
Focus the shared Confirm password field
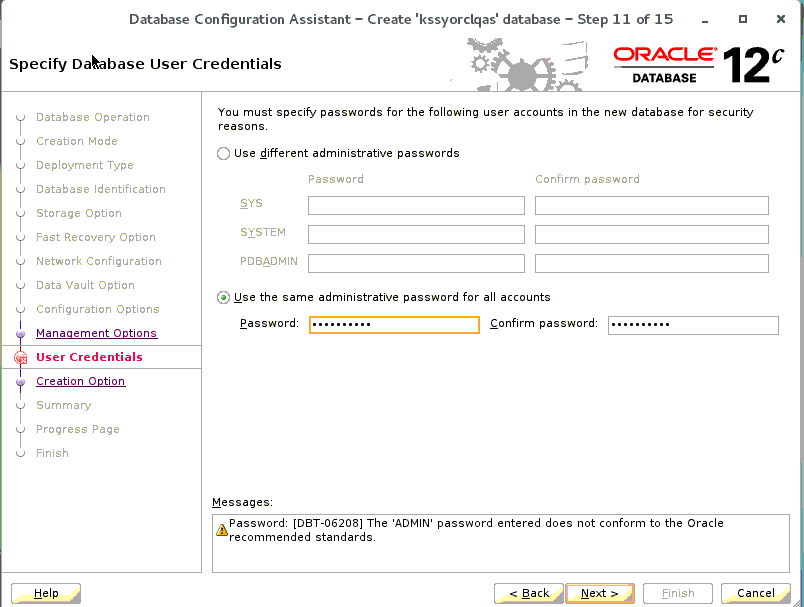tap(692, 325)
